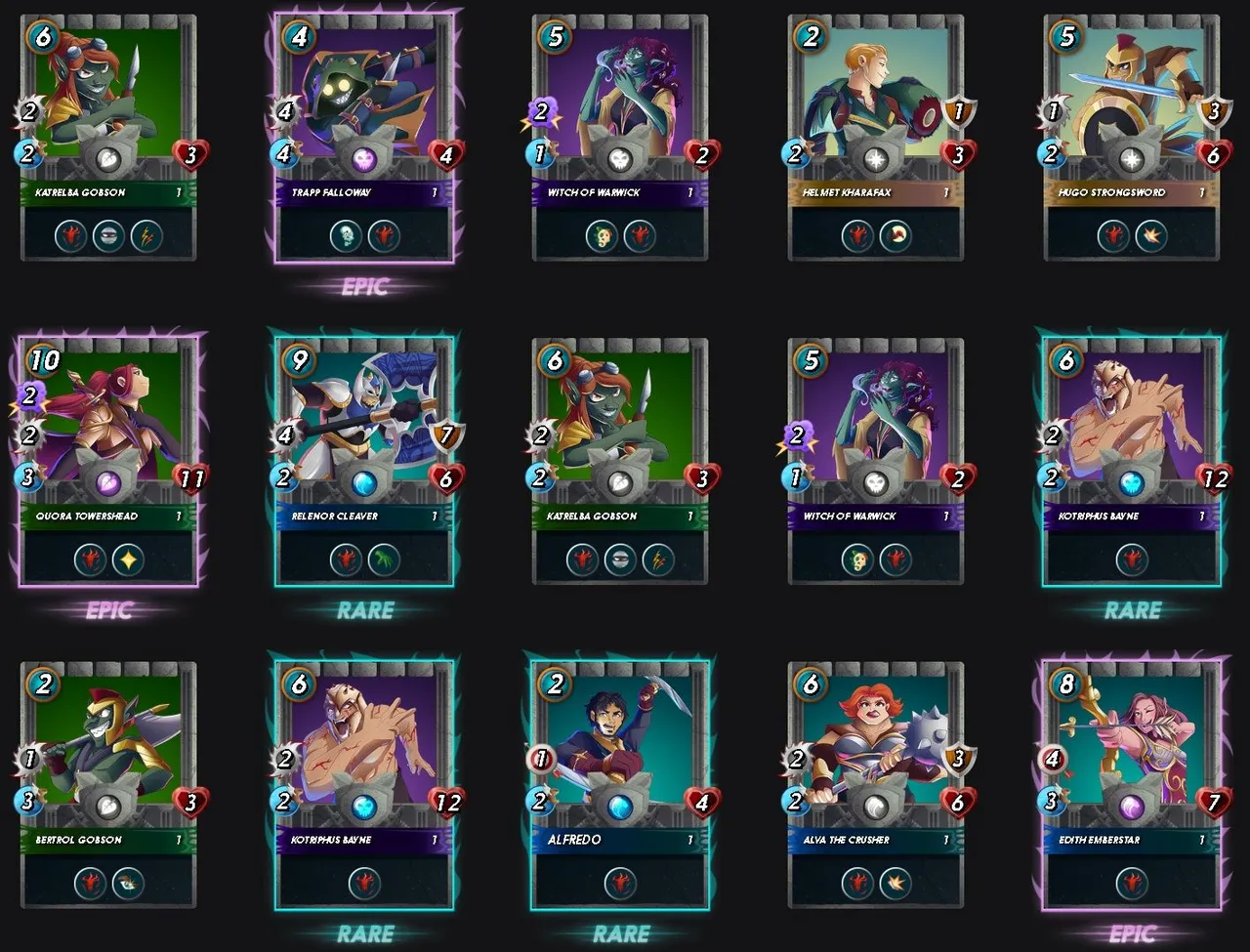Click the Bloodlust ability icon on Alfredo
1250x952 pixels.
coord(621,883)
